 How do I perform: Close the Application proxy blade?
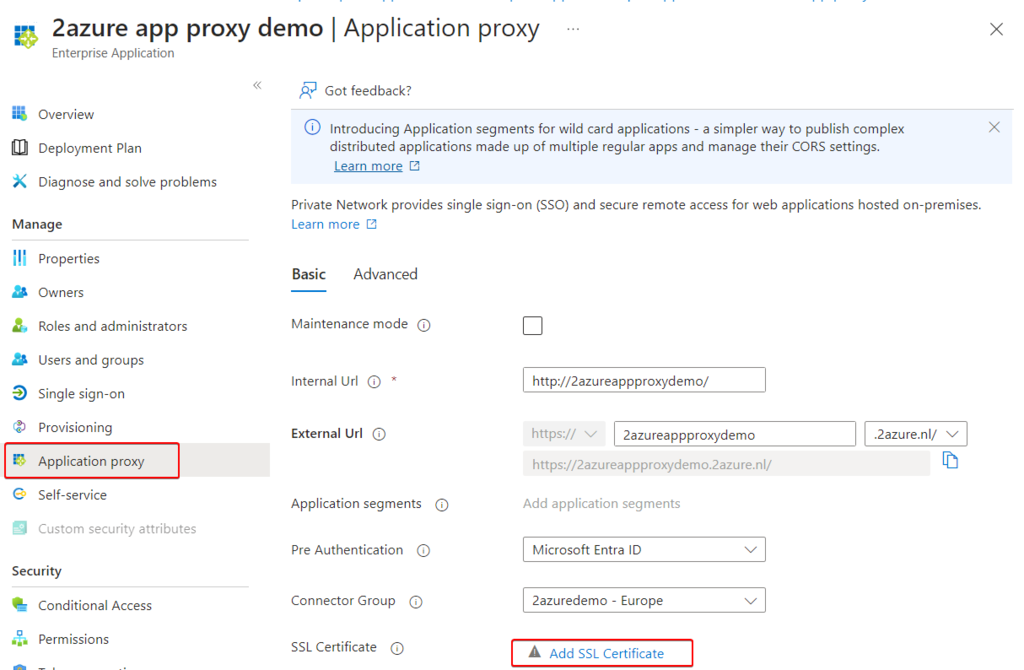pos(996,29)
